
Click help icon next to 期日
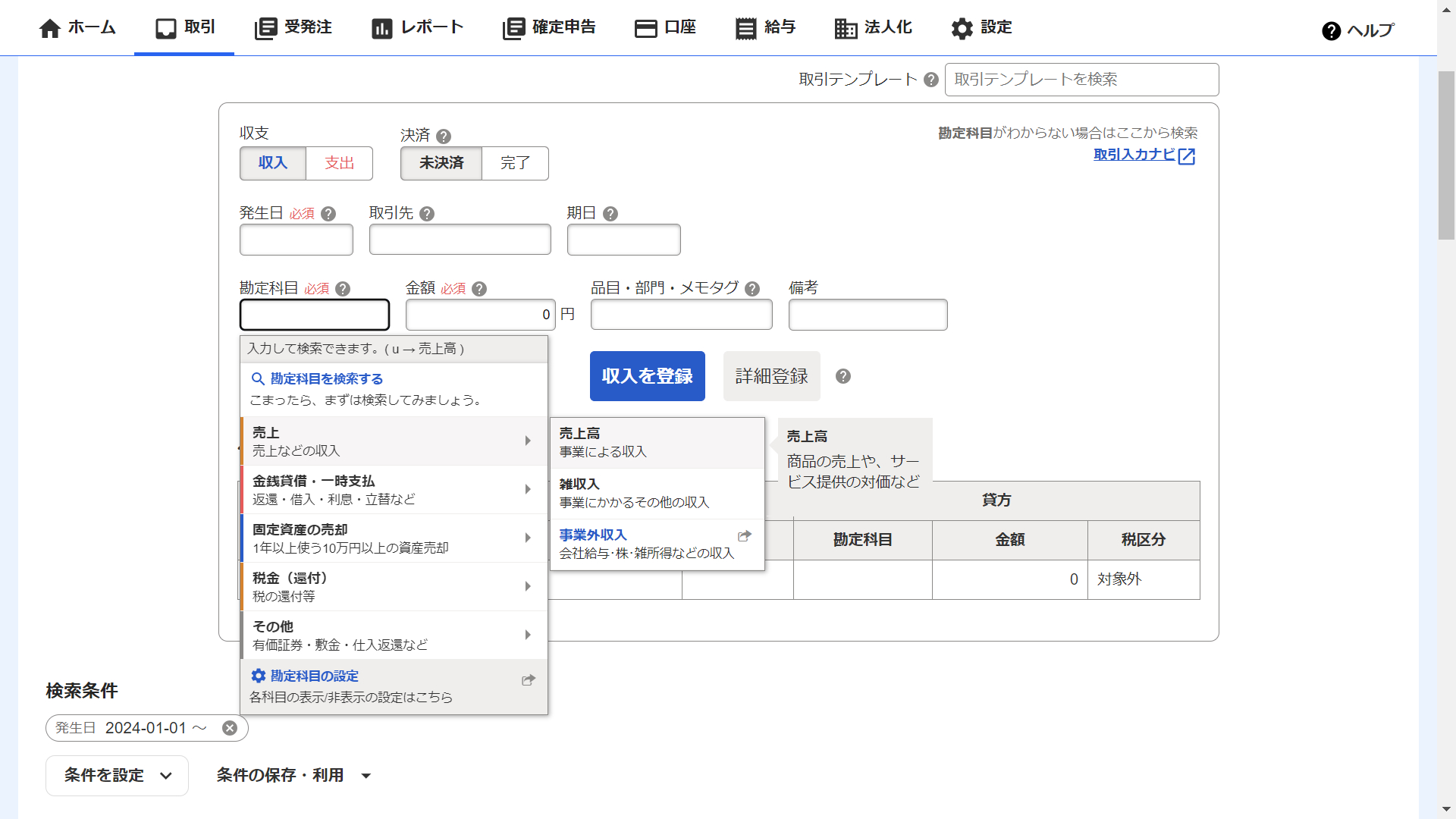(610, 214)
